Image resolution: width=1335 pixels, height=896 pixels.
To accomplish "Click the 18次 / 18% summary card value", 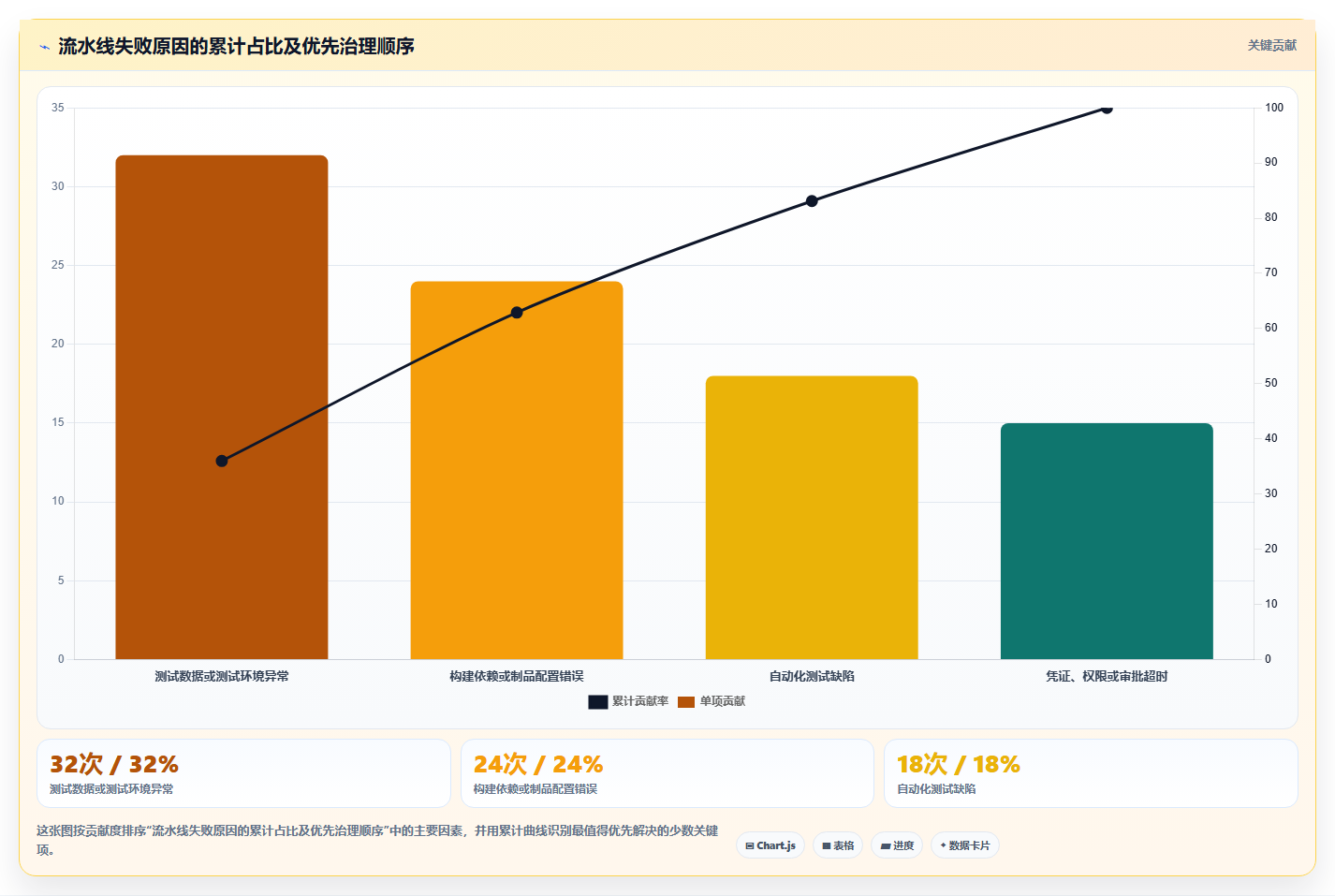I will [959, 765].
